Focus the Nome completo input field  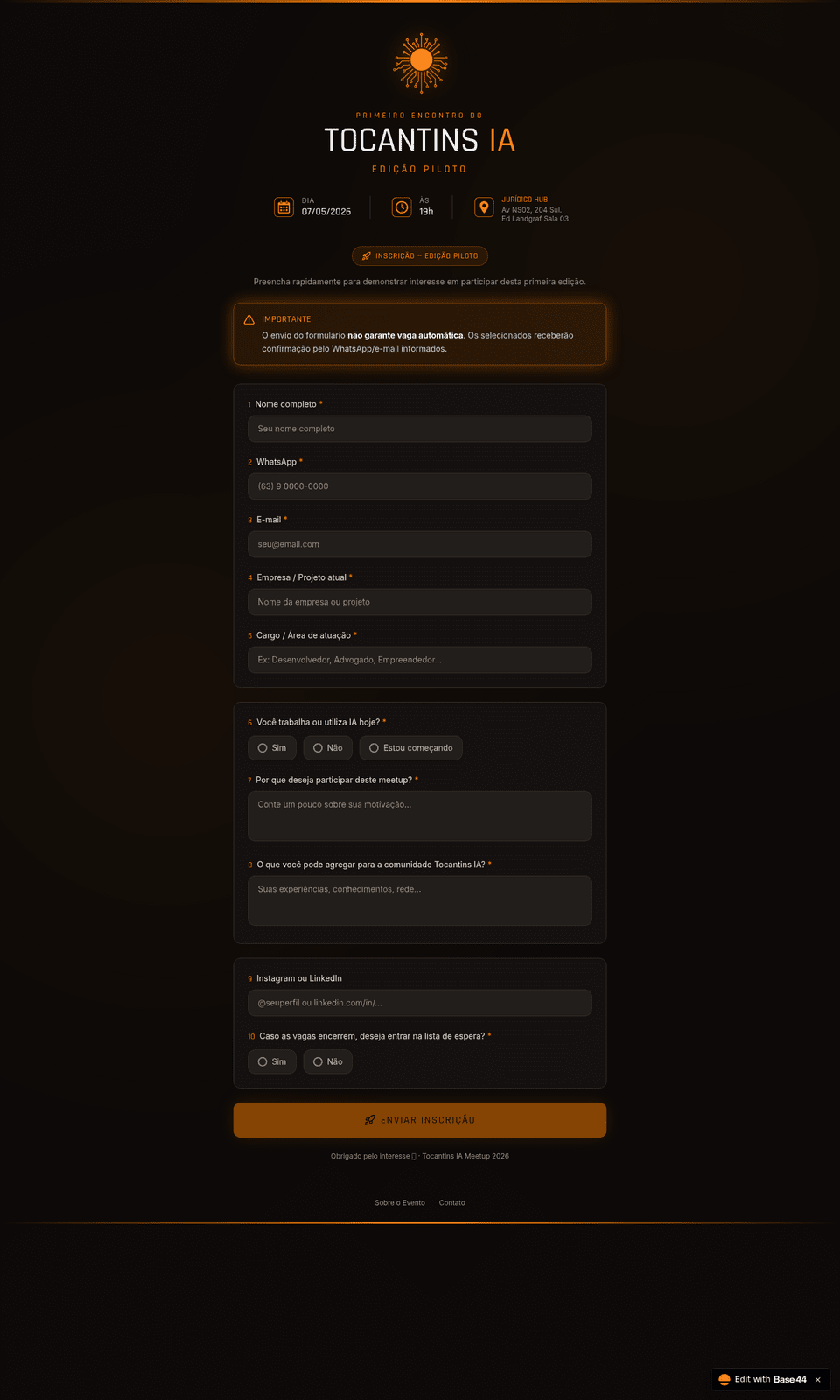tap(420, 429)
